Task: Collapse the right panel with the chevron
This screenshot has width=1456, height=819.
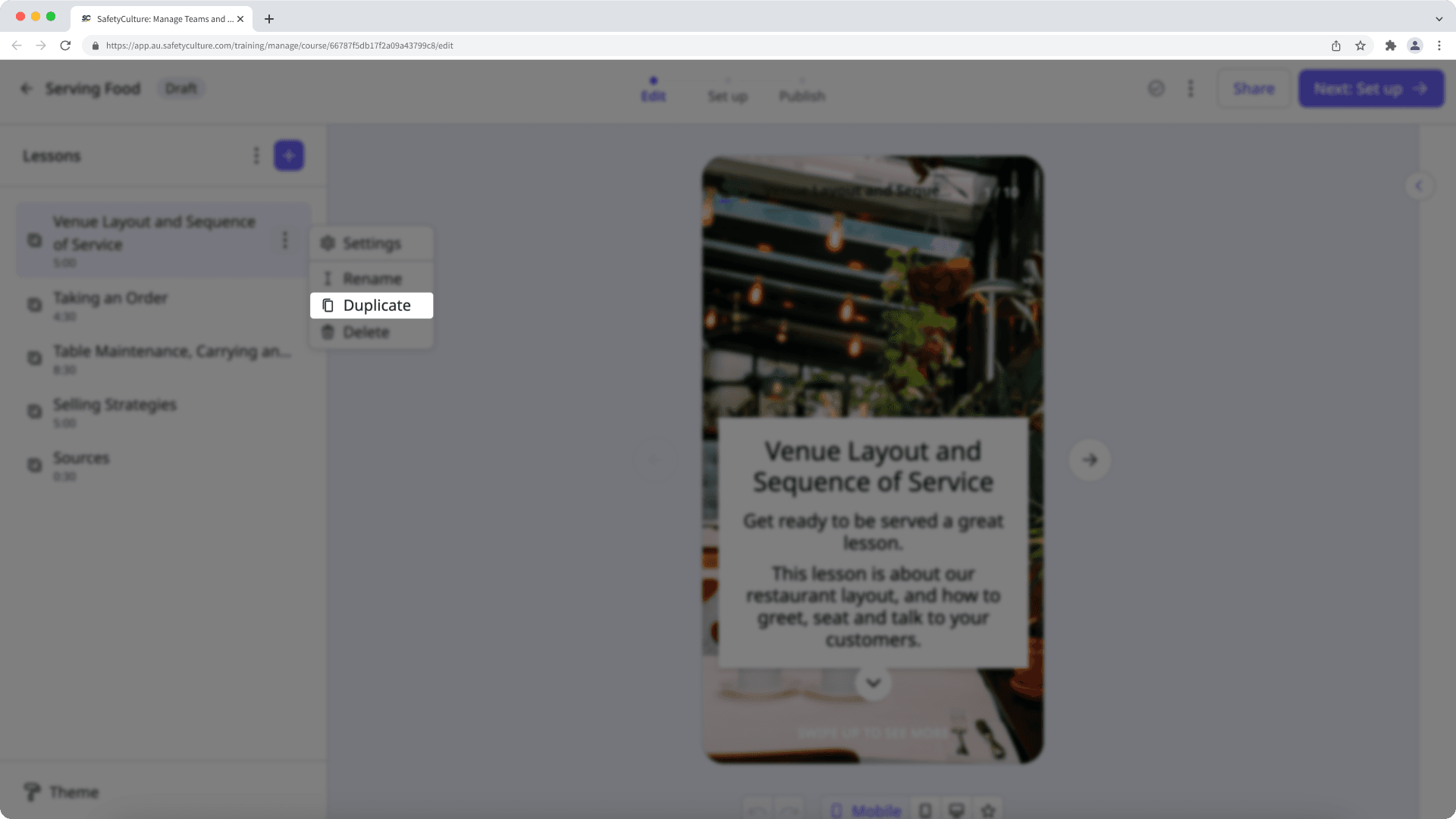Action: click(1419, 185)
